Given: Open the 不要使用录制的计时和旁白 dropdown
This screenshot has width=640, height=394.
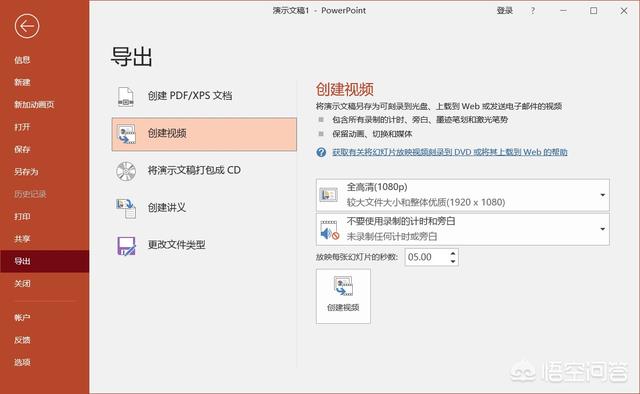Looking at the screenshot, I should tap(462, 229).
